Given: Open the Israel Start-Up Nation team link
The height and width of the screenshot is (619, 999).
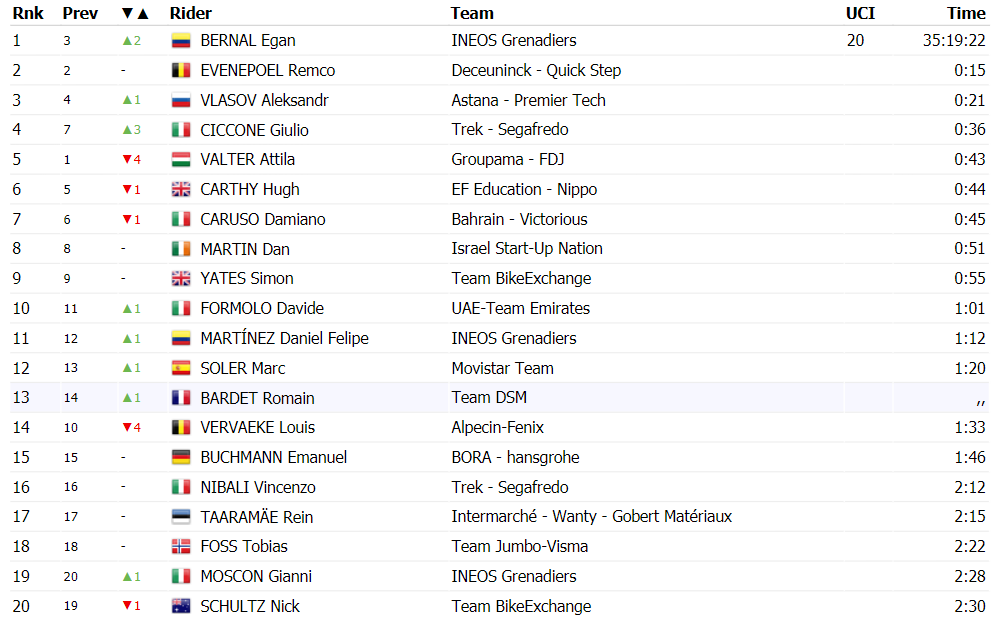Looking at the screenshot, I should [527, 249].
